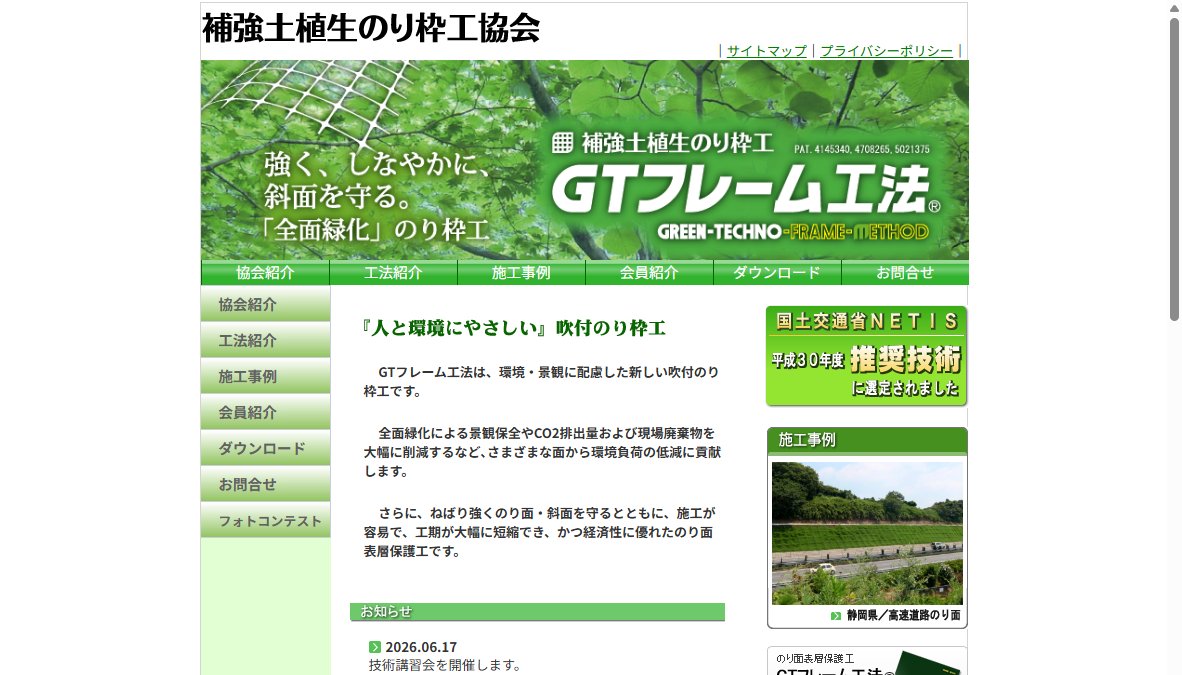Click the お知らせ section header
The image size is (1182, 675).
point(537,612)
